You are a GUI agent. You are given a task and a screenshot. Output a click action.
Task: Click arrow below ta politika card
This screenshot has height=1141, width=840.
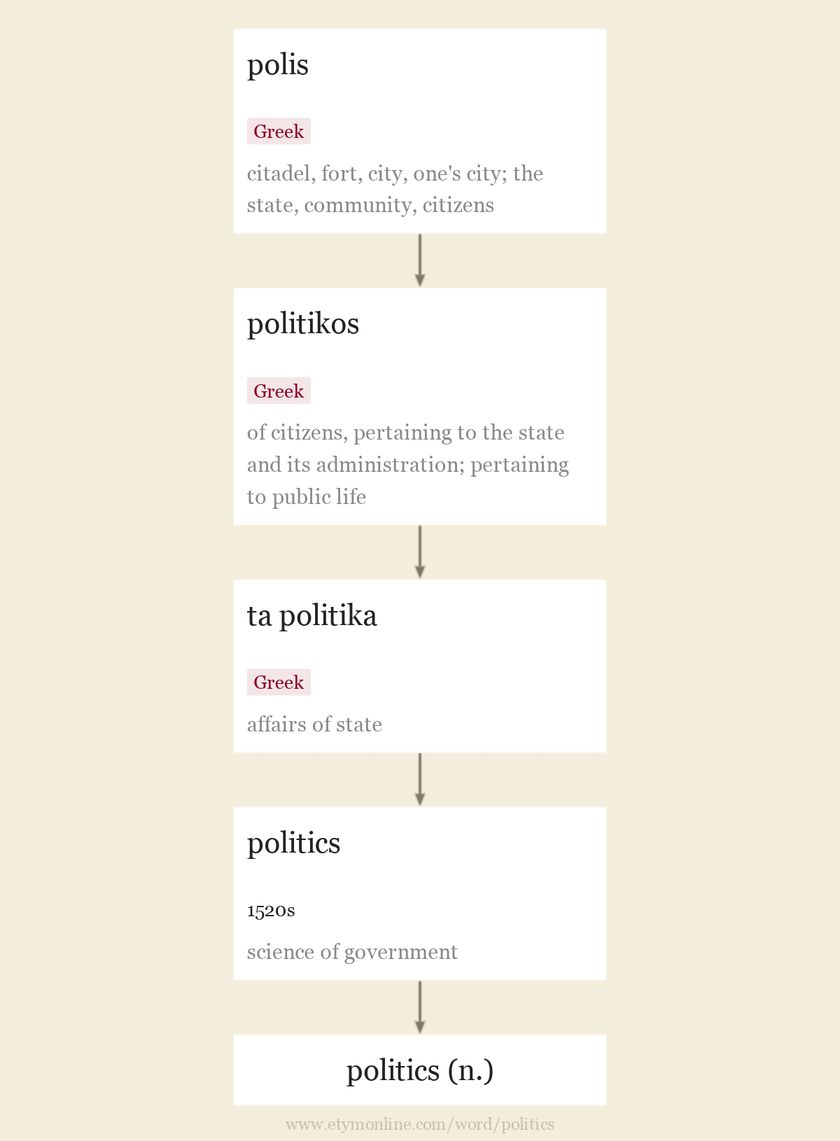[419, 779]
